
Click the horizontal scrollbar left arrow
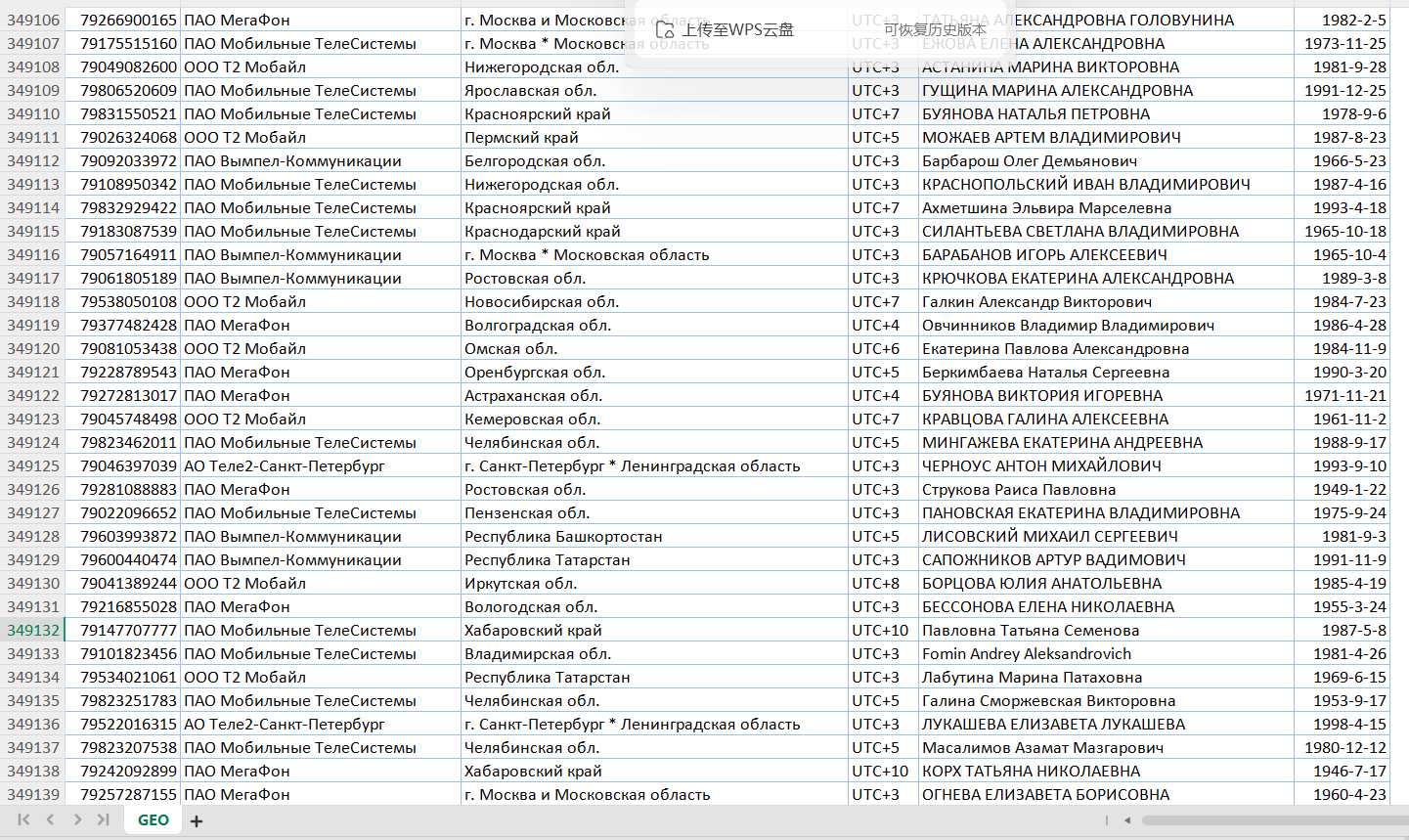point(1127,820)
